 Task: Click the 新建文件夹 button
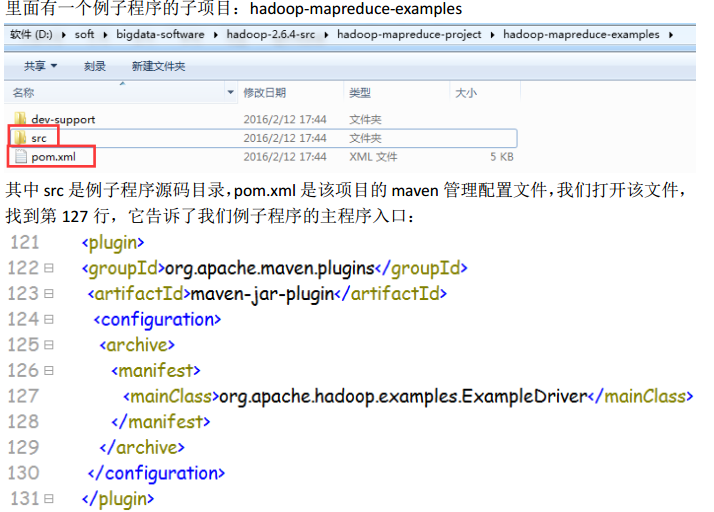click(x=158, y=66)
